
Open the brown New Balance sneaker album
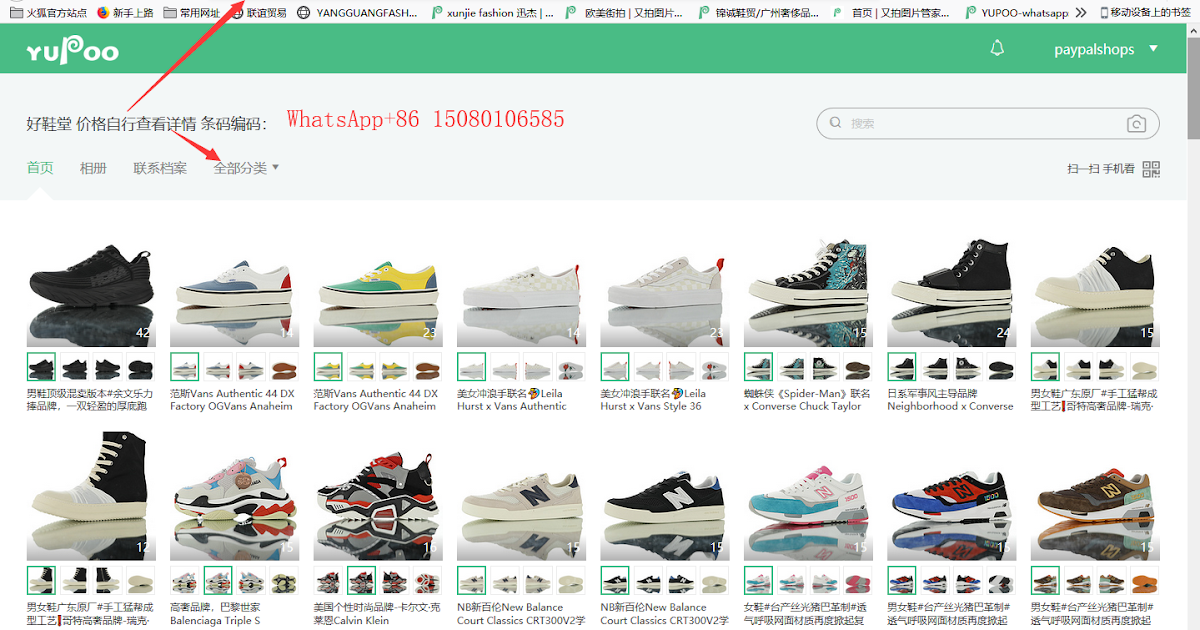(x=1094, y=496)
